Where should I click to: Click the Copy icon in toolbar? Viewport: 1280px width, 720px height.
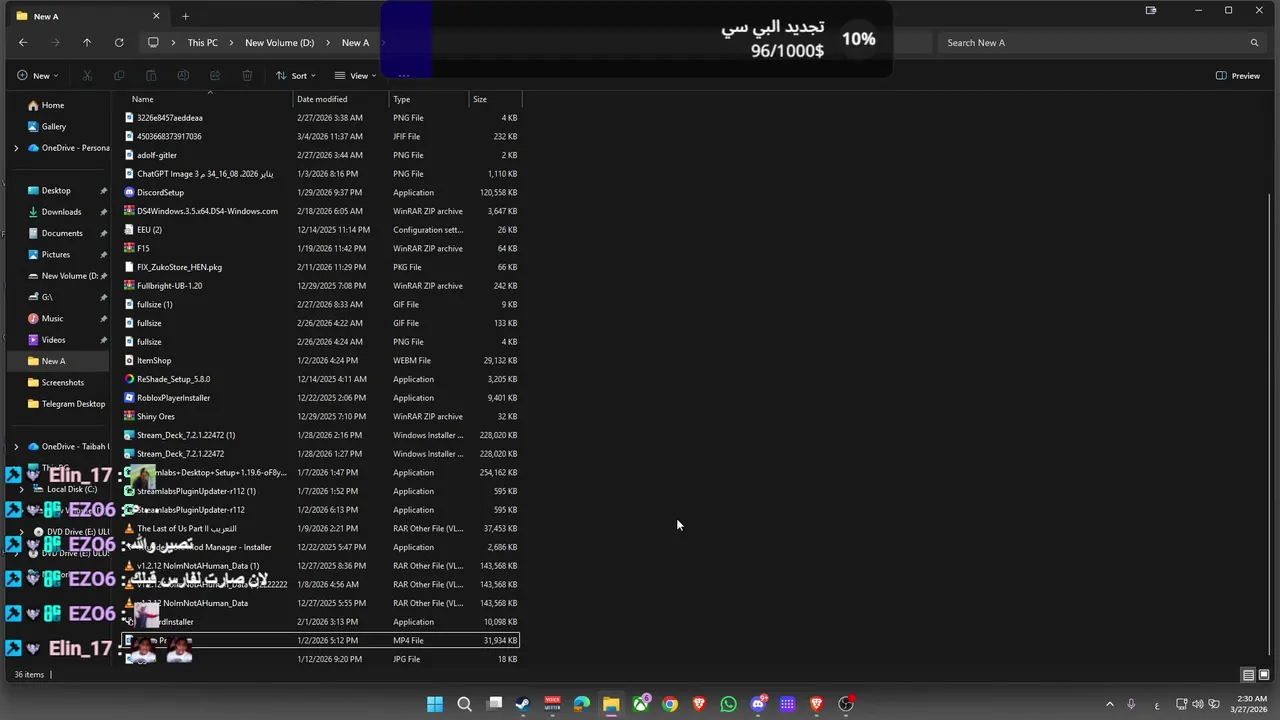[119, 76]
